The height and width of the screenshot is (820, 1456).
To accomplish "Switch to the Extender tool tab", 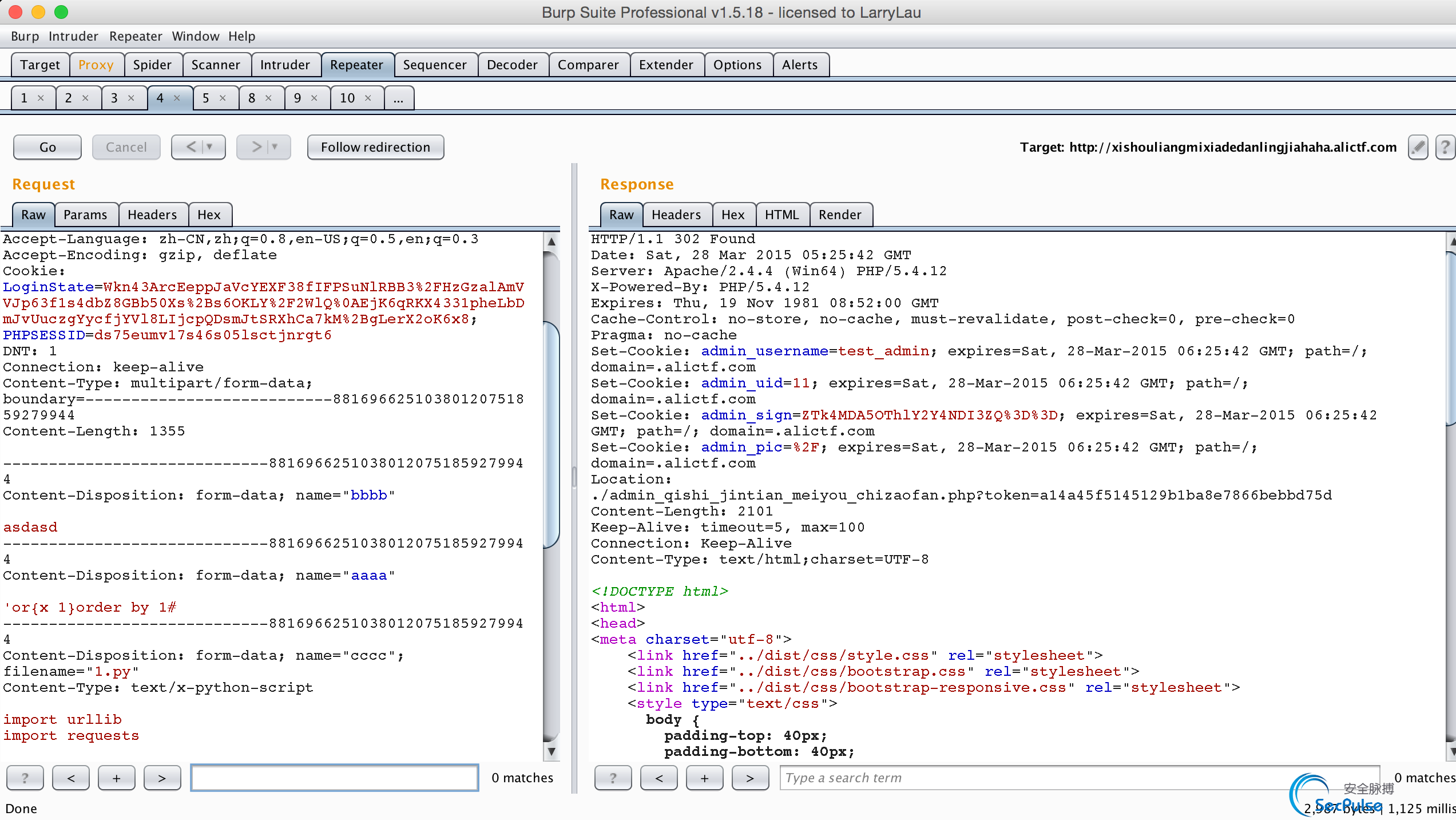I will coord(666,65).
